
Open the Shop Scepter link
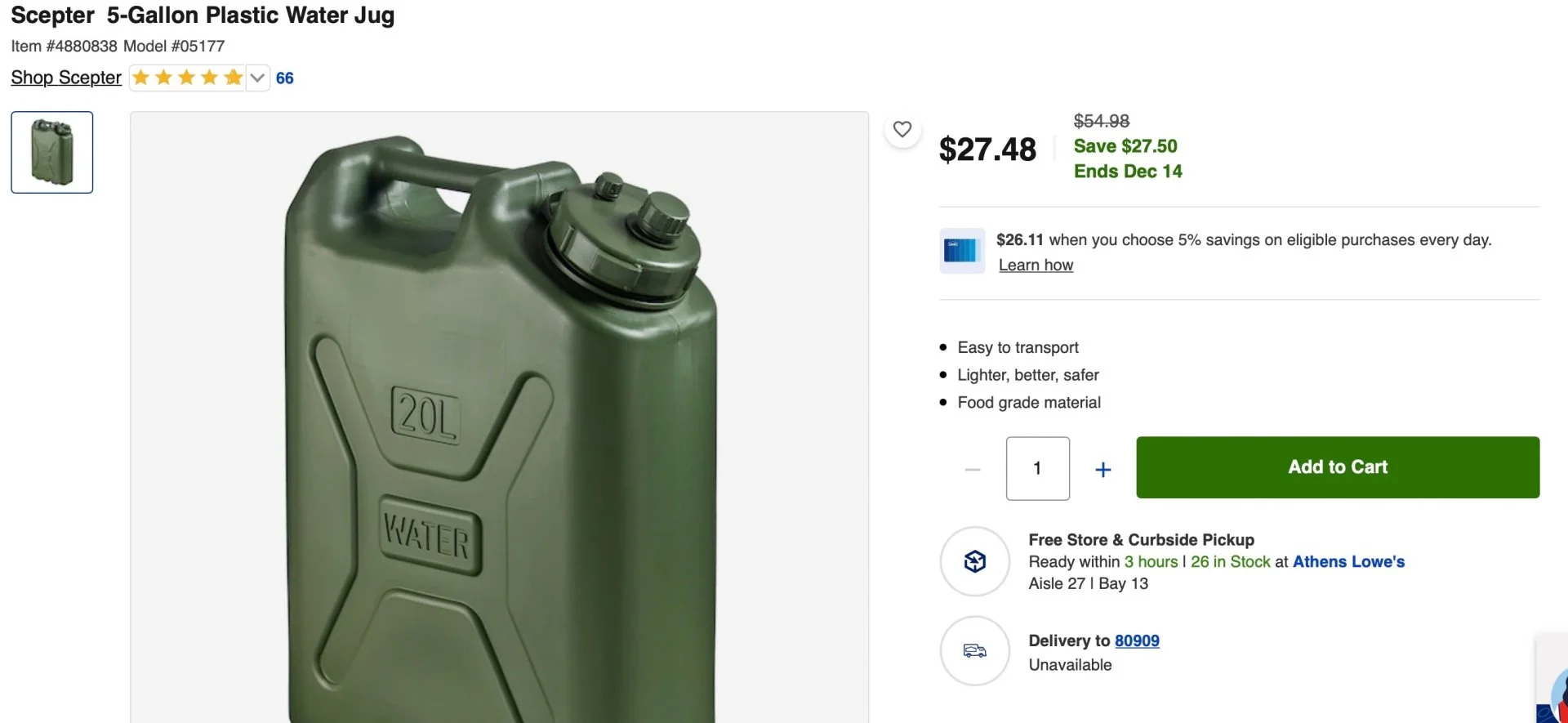(66, 78)
